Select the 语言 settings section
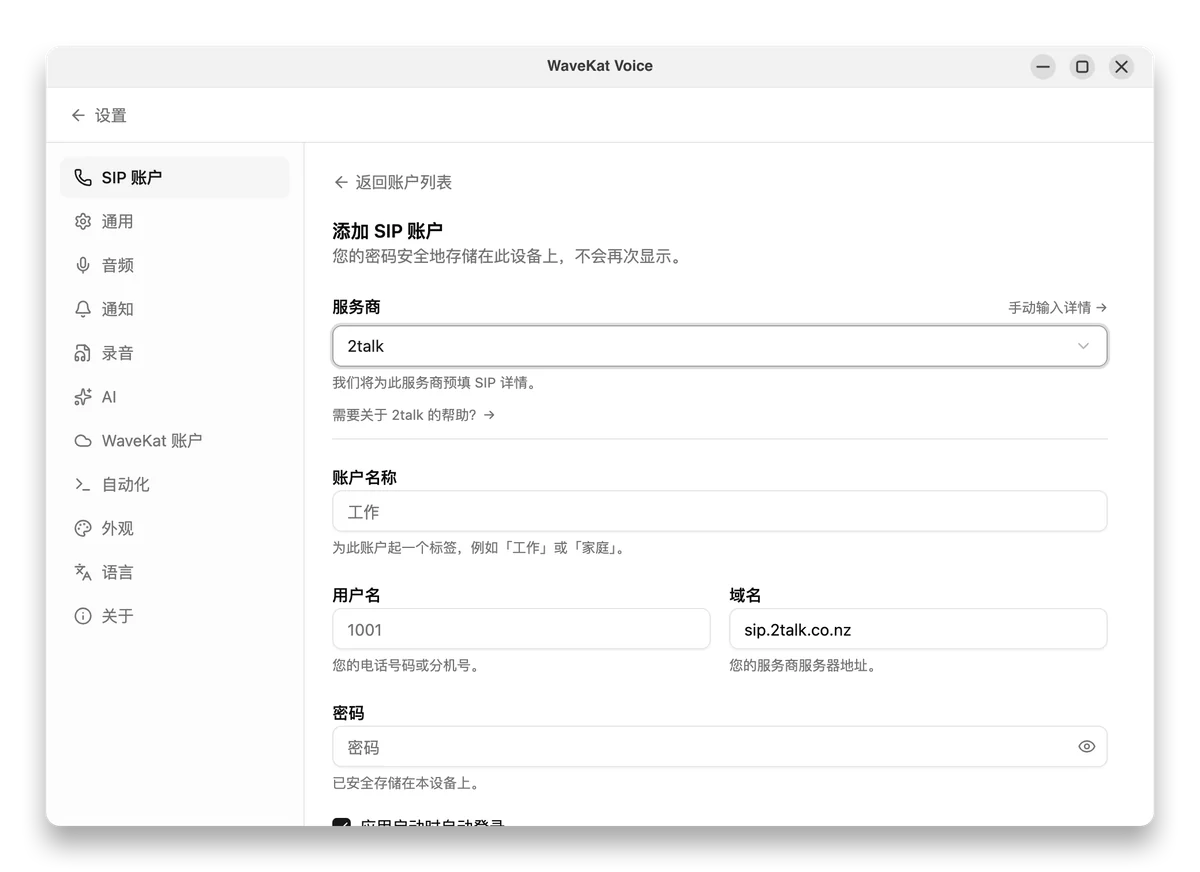 175,573
